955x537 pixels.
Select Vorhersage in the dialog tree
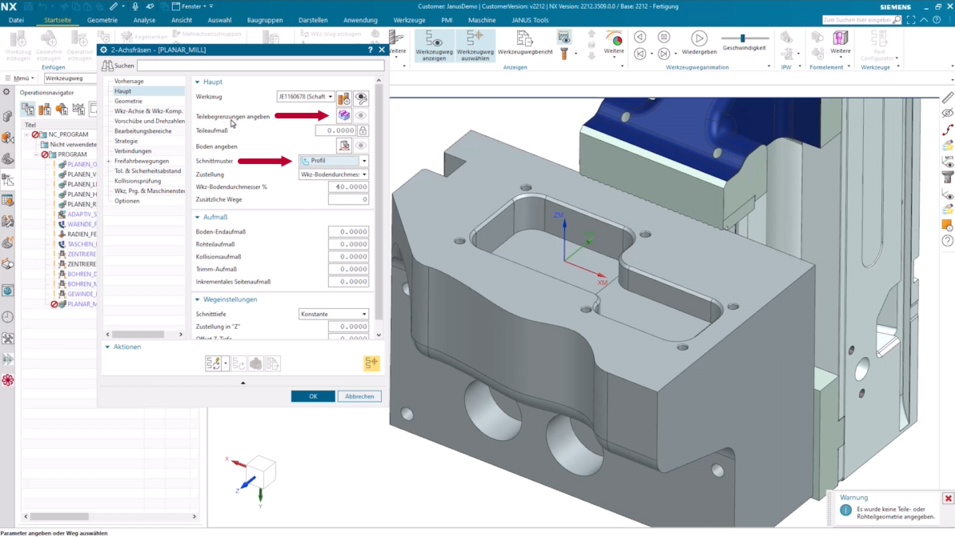click(129, 81)
